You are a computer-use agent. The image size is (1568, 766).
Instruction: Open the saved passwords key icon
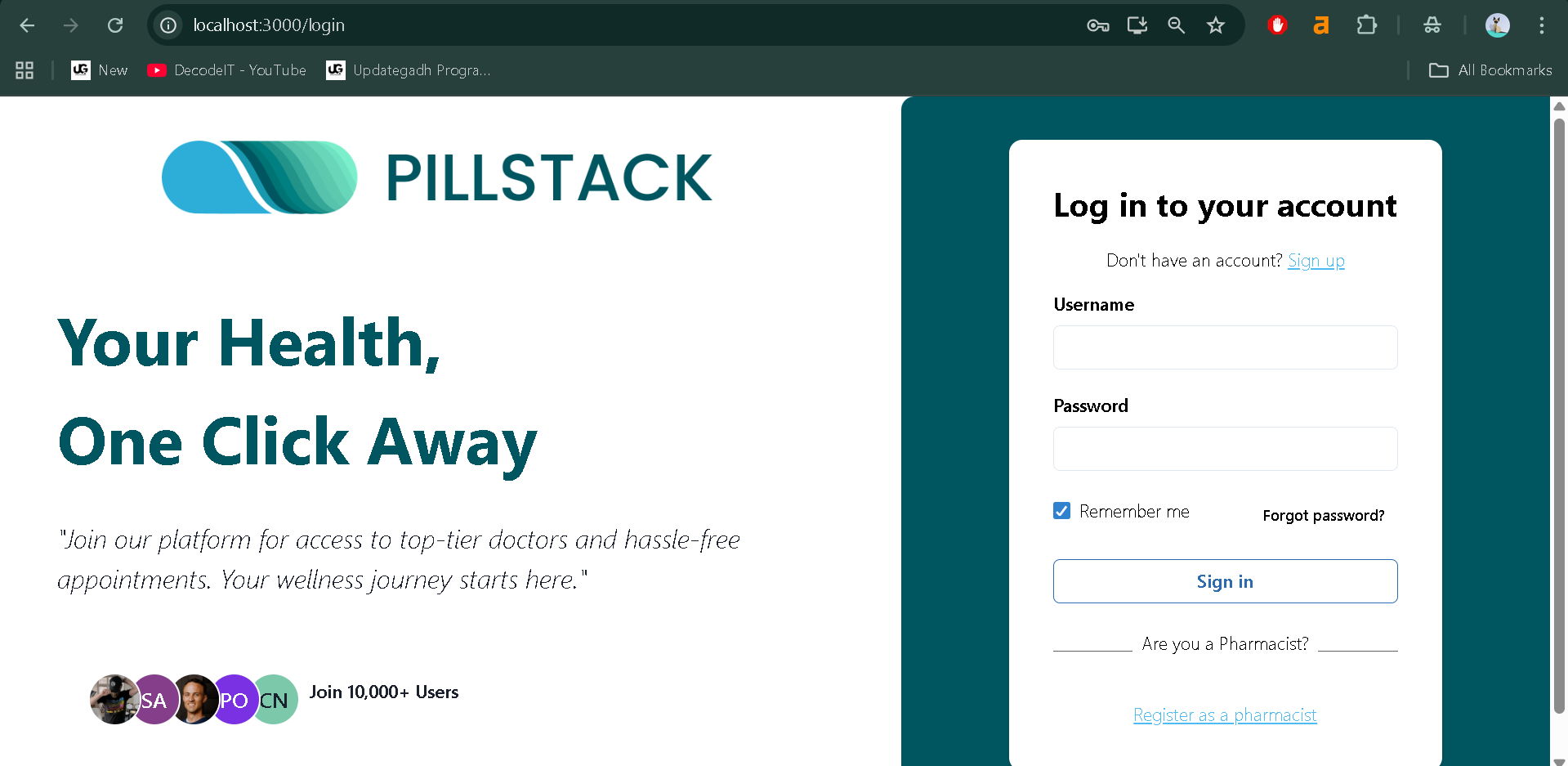point(1097,25)
